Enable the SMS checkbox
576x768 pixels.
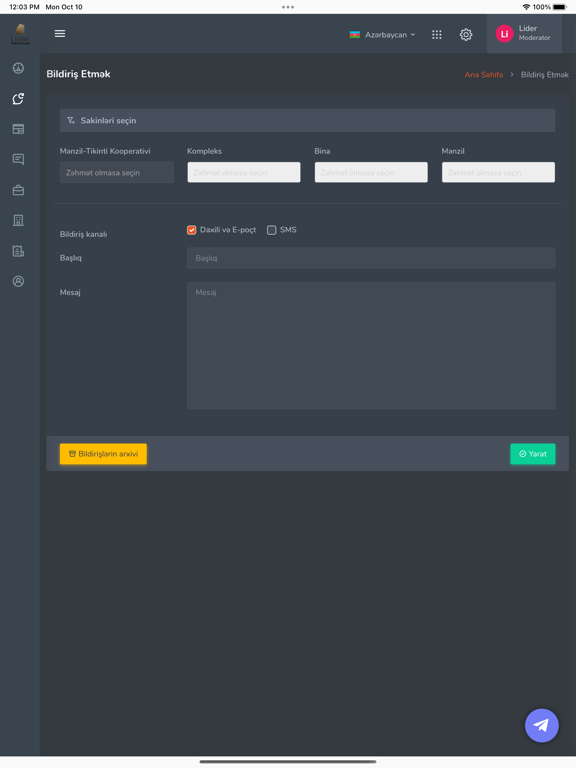271,230
